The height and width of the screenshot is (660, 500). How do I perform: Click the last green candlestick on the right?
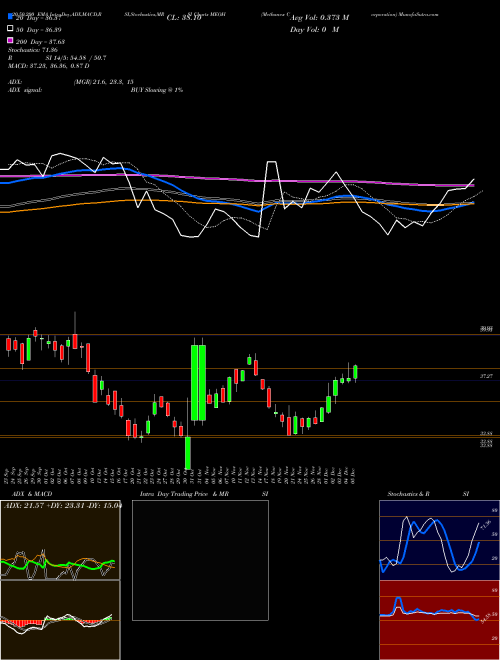[x=355, y=372]
